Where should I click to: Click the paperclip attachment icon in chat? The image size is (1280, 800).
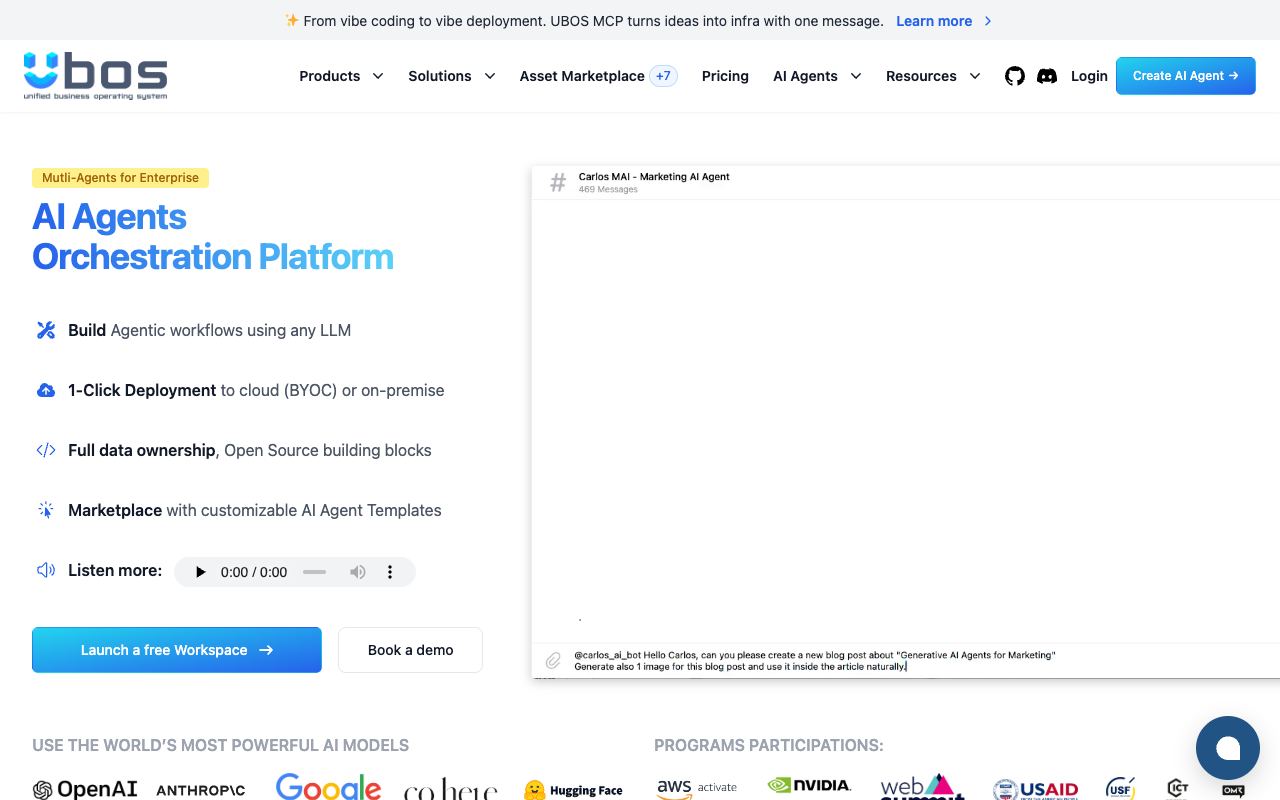pyautogui.click(x=553, y=661)
